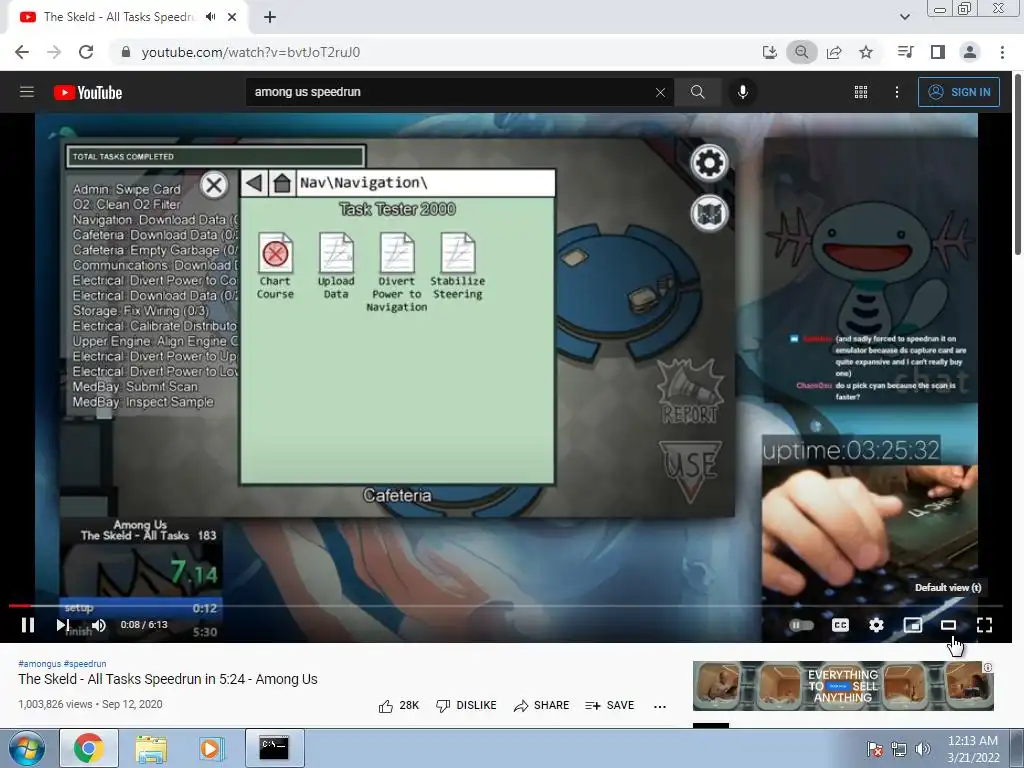
Task: Mute the video volume
Action: pos(99,625)
